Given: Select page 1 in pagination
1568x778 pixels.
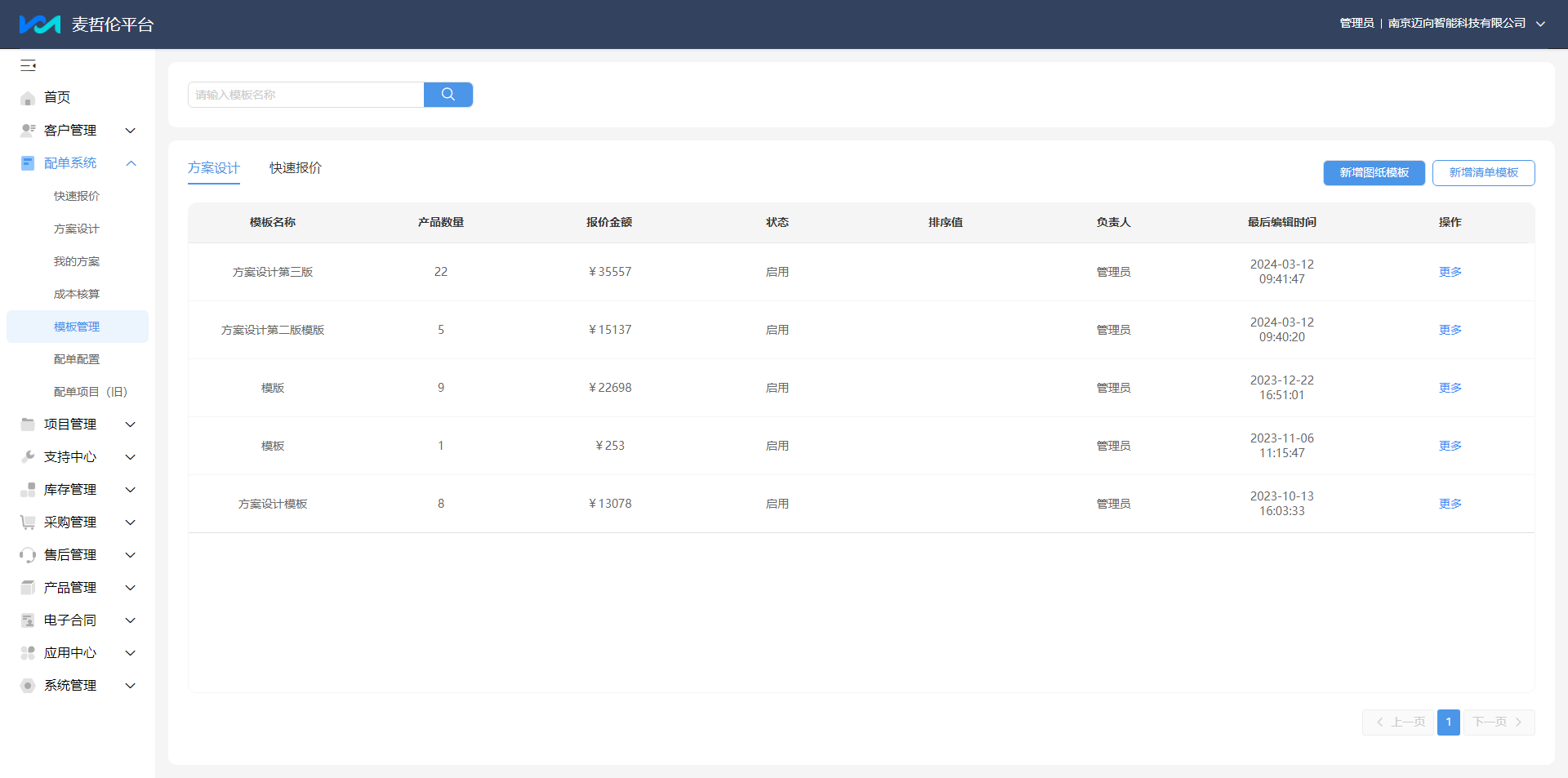Looking at the screenshot, I should tap(1449, 722).
